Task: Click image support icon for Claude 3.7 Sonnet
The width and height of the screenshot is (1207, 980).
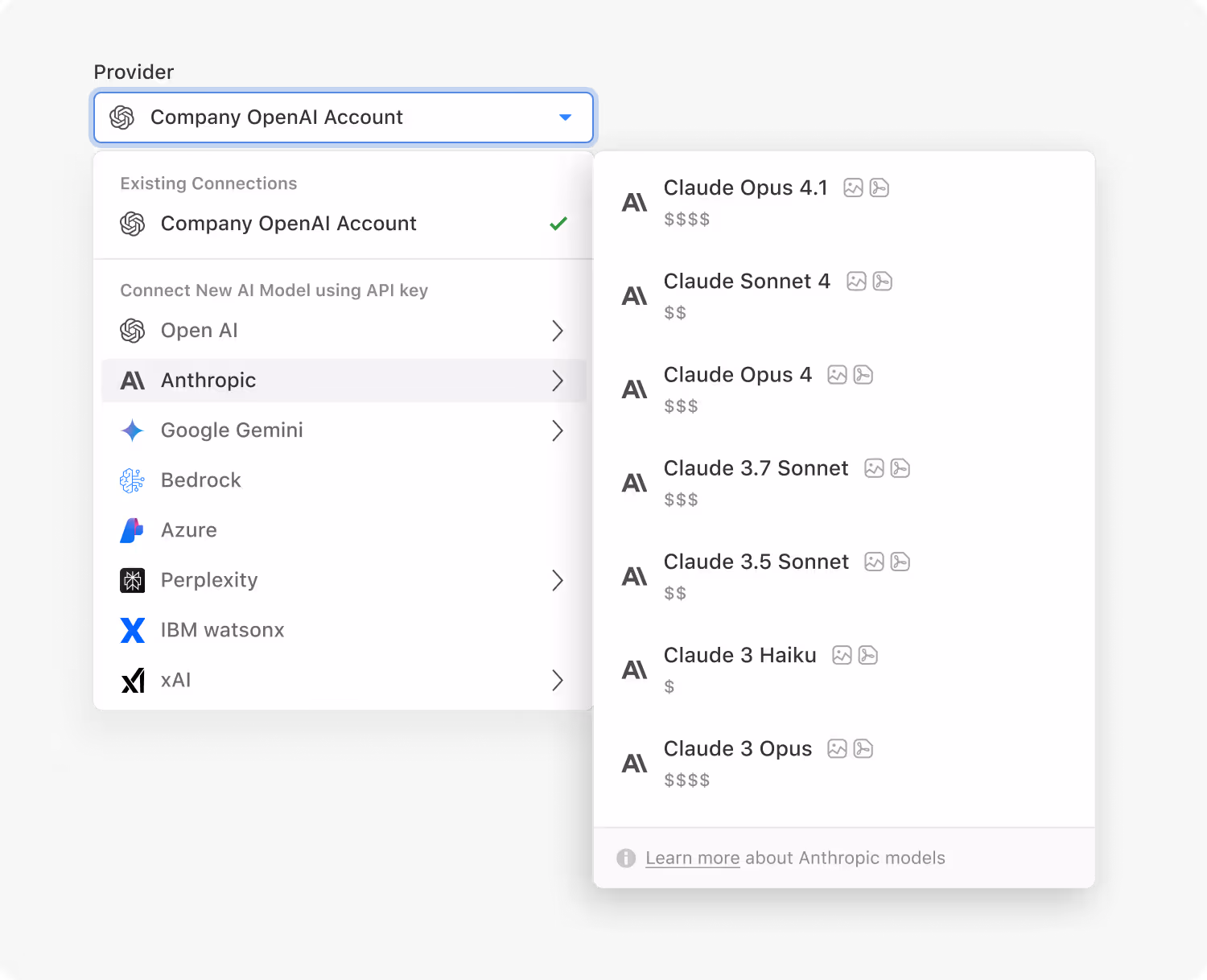Action: click(874, 468)
